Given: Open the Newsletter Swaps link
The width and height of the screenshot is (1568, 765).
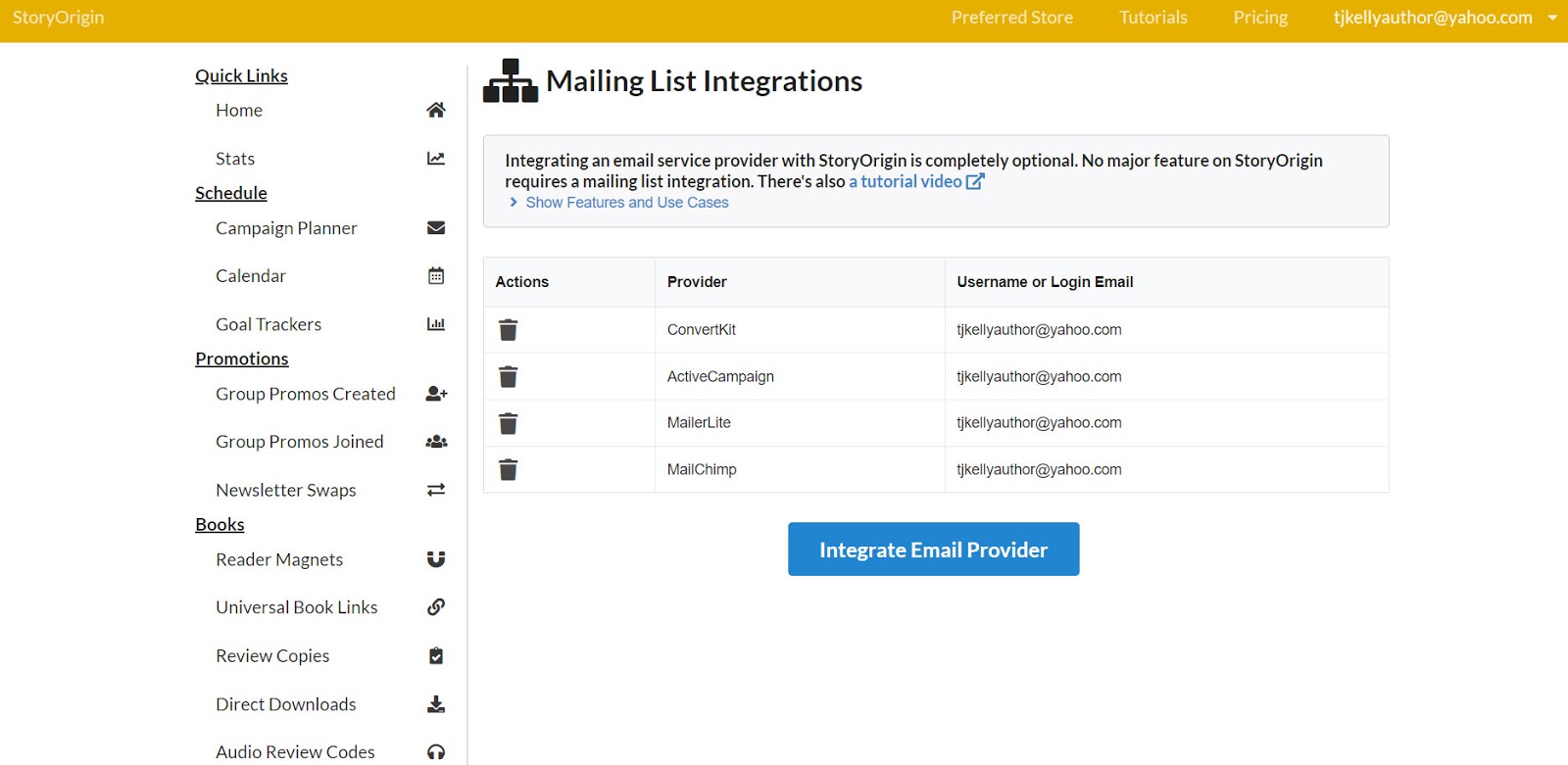Looking at the screenshot, I should pos(286,490).
